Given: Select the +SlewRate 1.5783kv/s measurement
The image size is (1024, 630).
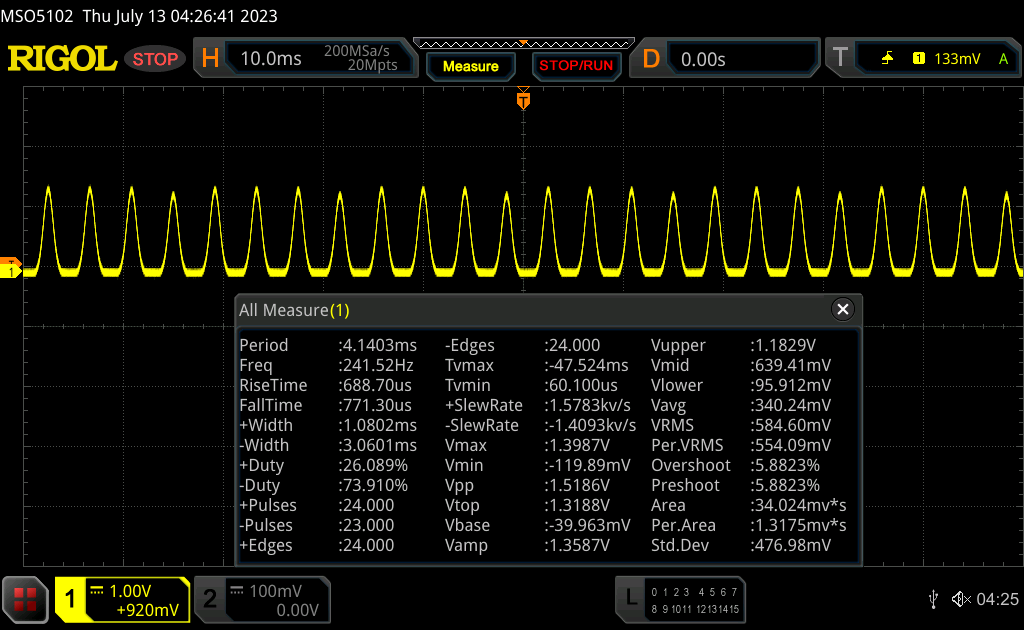Looking at the screenshot, I should pyautogui.click(x=538, y=405).
